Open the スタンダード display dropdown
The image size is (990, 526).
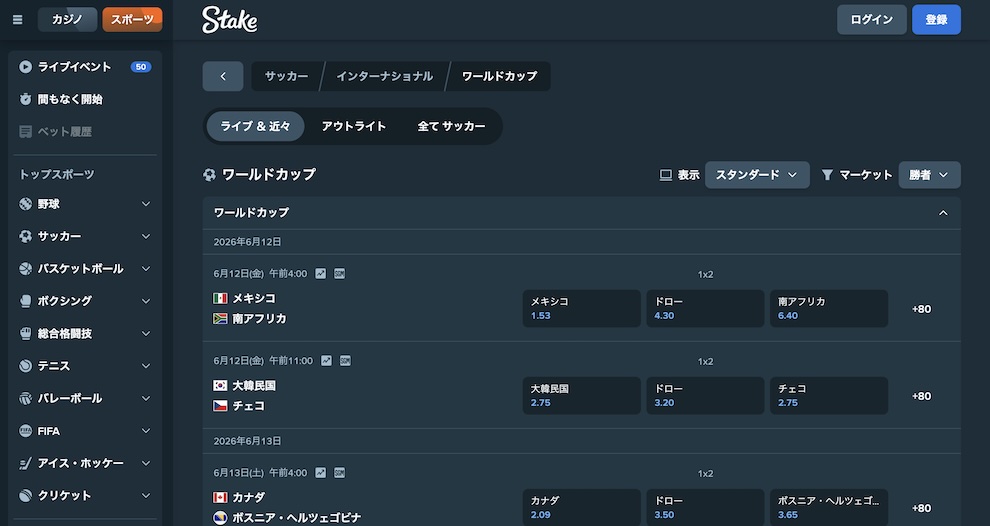pos(757,175)
